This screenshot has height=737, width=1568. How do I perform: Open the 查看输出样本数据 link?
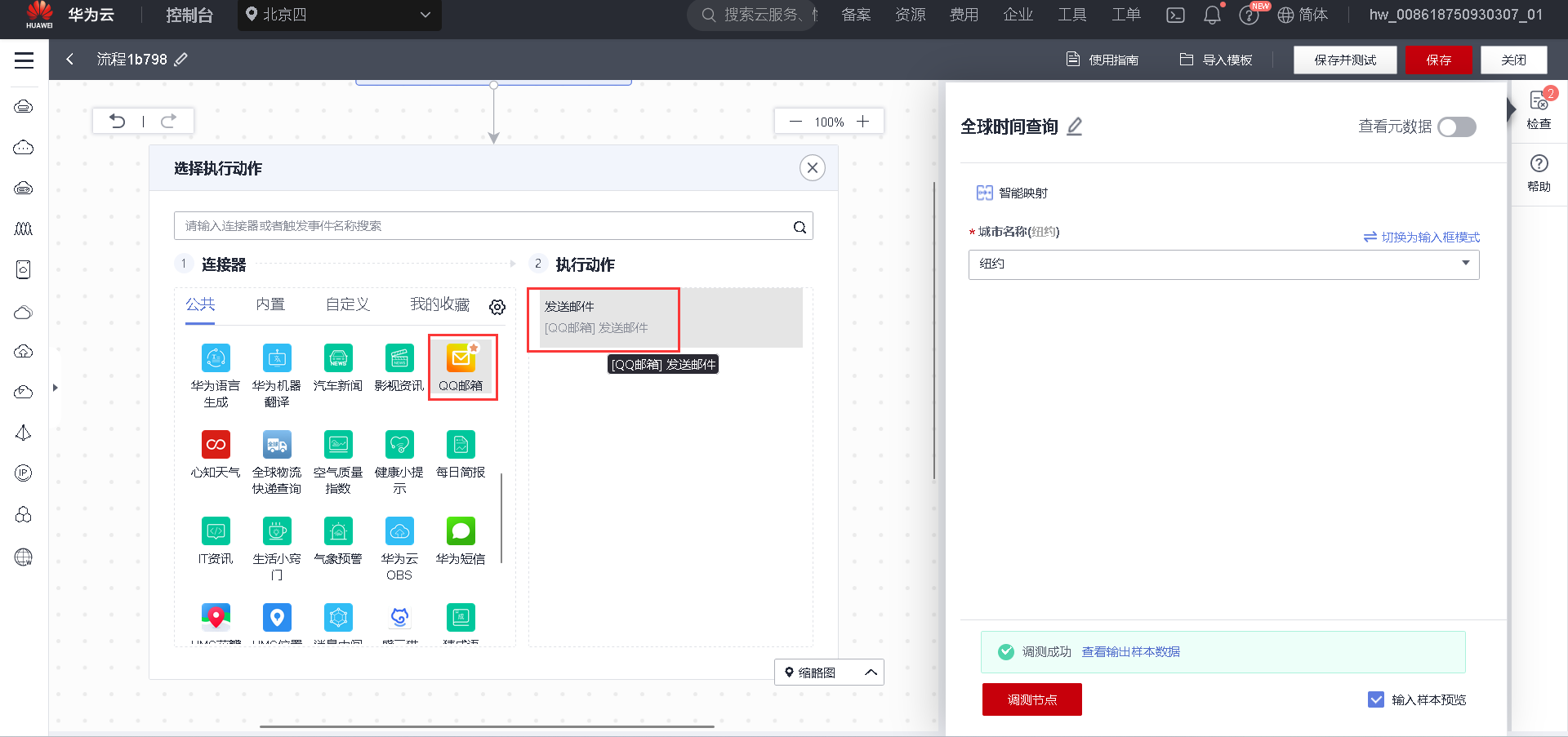pos(1129,652)
